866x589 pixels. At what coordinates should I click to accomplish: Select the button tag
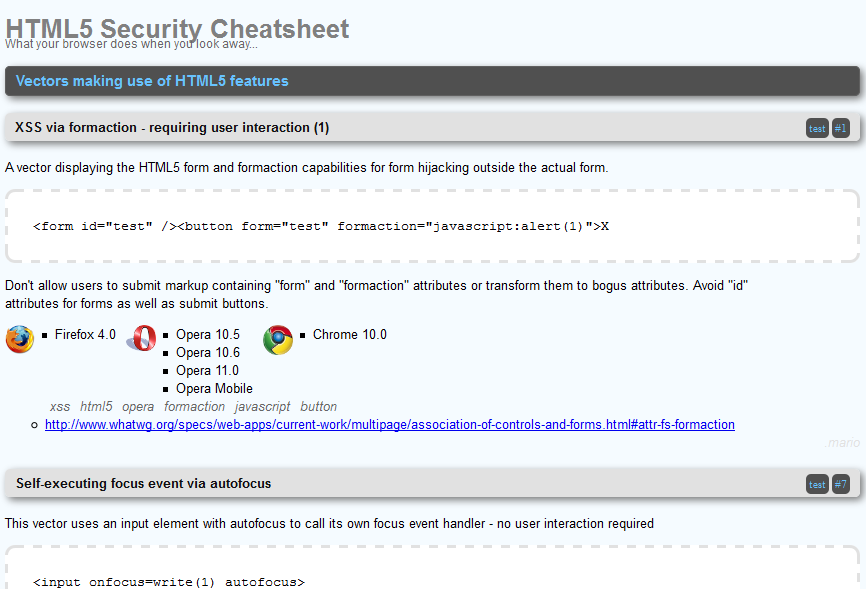(x=319, y=407)
